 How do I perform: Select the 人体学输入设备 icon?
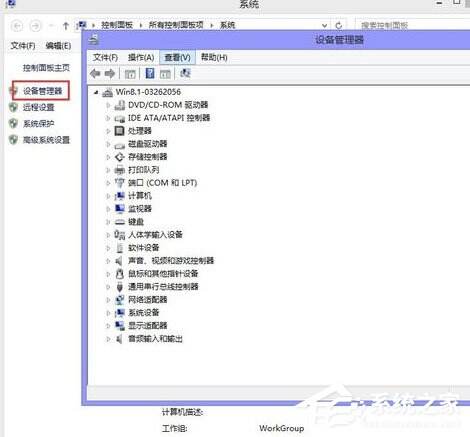click(119, 235)
